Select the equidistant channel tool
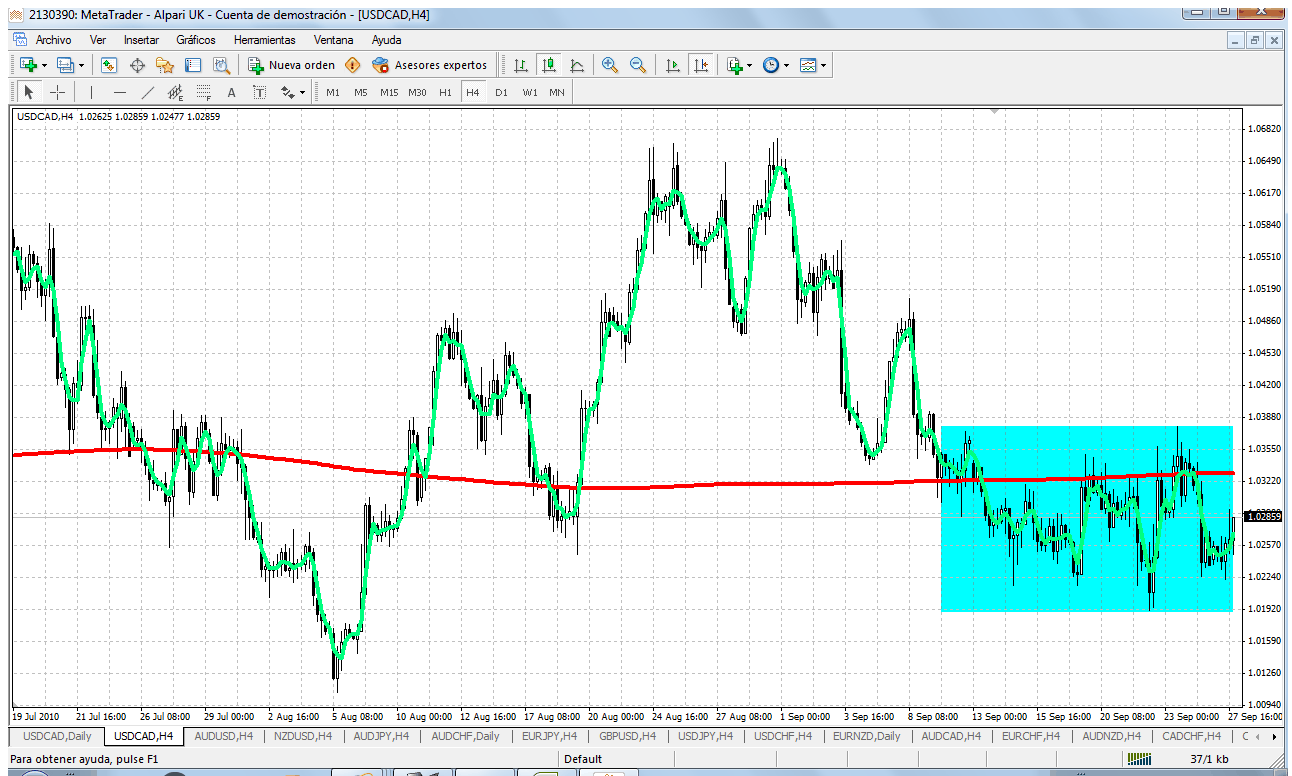Screen dimensions: 1292x776 coord(175,92)
